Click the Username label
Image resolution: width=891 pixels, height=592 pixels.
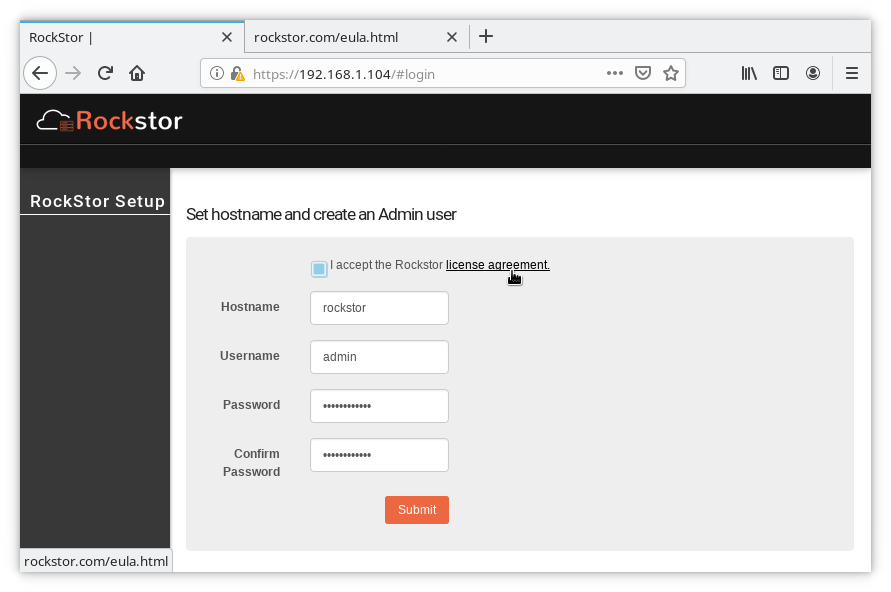(249, 356)
